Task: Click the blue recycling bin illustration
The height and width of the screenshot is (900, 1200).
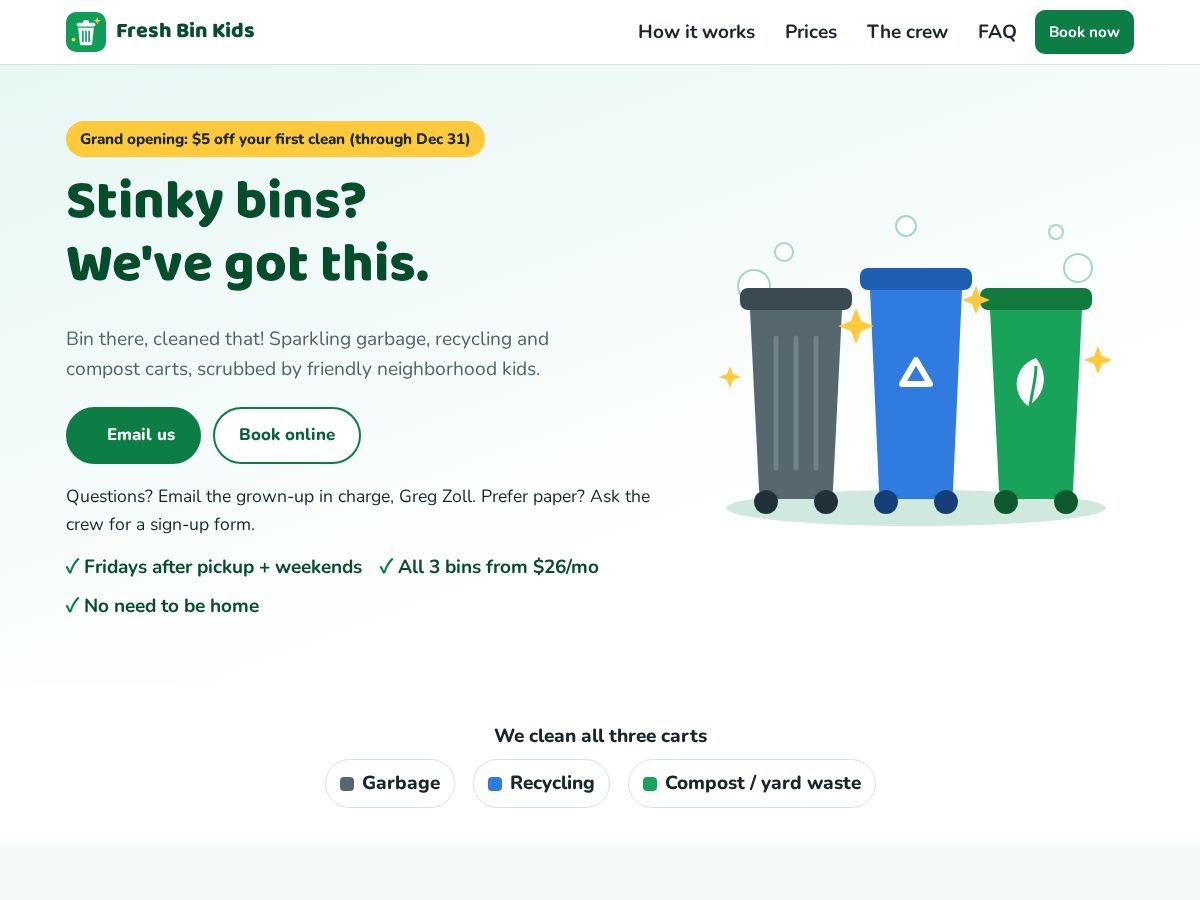Action: pyautogui.click(x=916, y=390)
